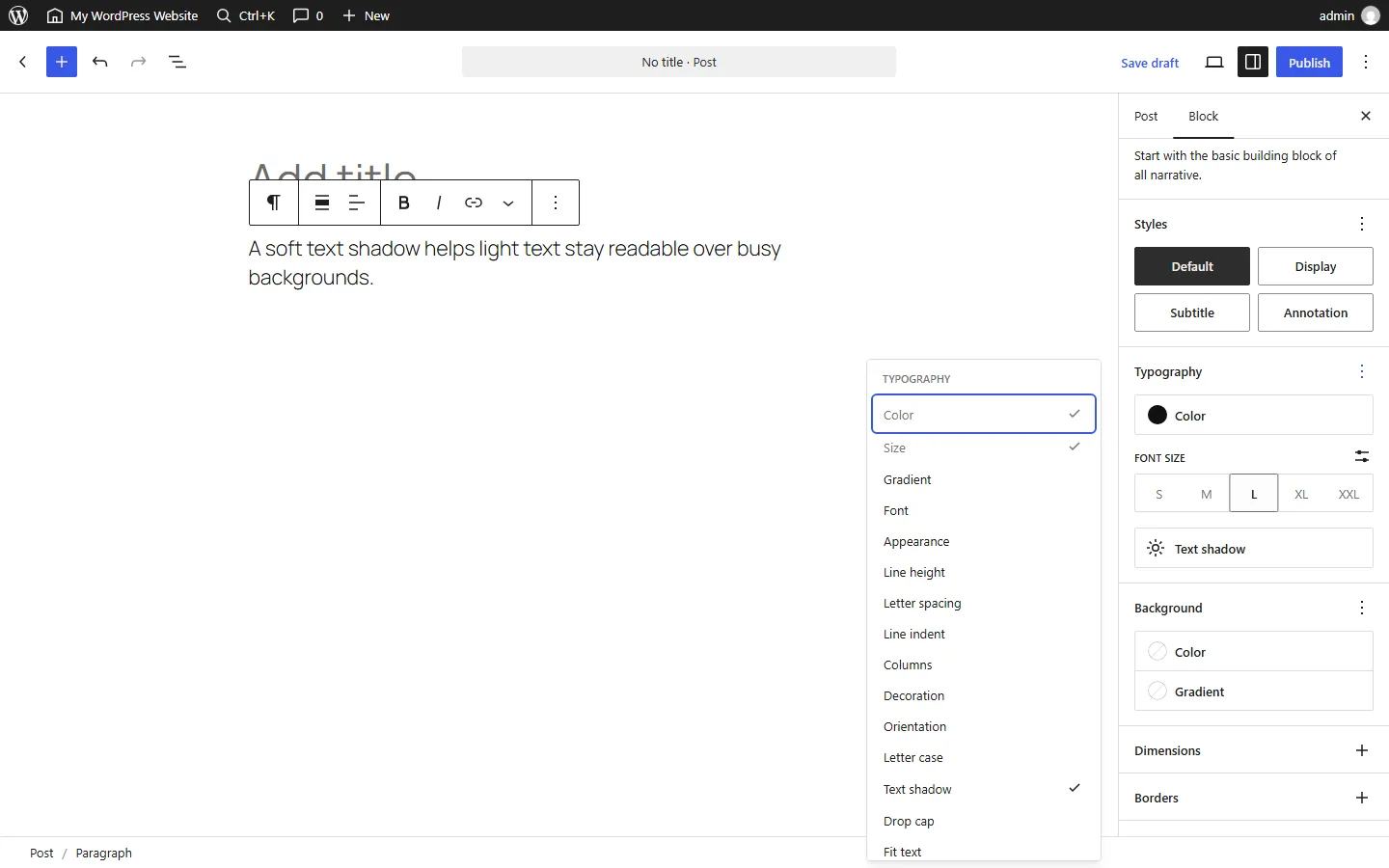Open Background Gradient swatch
This screenshot has height=868, width=1389.
[1254, 692]
